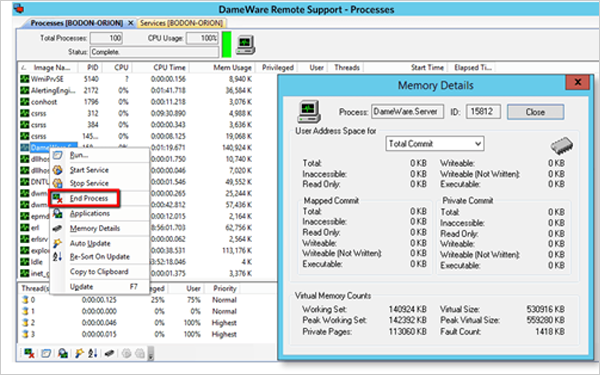Screen dimensions: 600x375
Task: Click PID 5140 in the process list
Action: (x=91, y=79)
